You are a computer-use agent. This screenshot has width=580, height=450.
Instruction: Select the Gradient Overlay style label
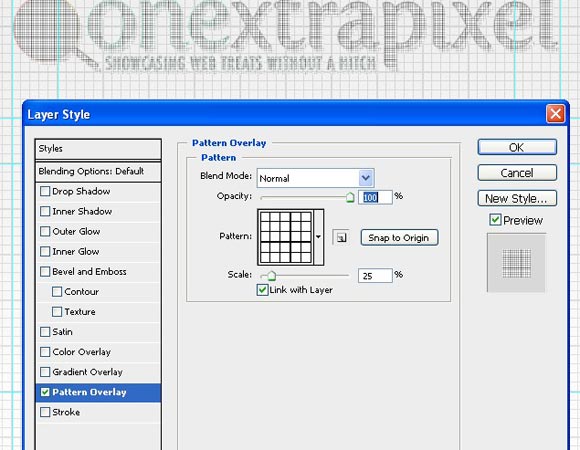click(x=87, y=372)
